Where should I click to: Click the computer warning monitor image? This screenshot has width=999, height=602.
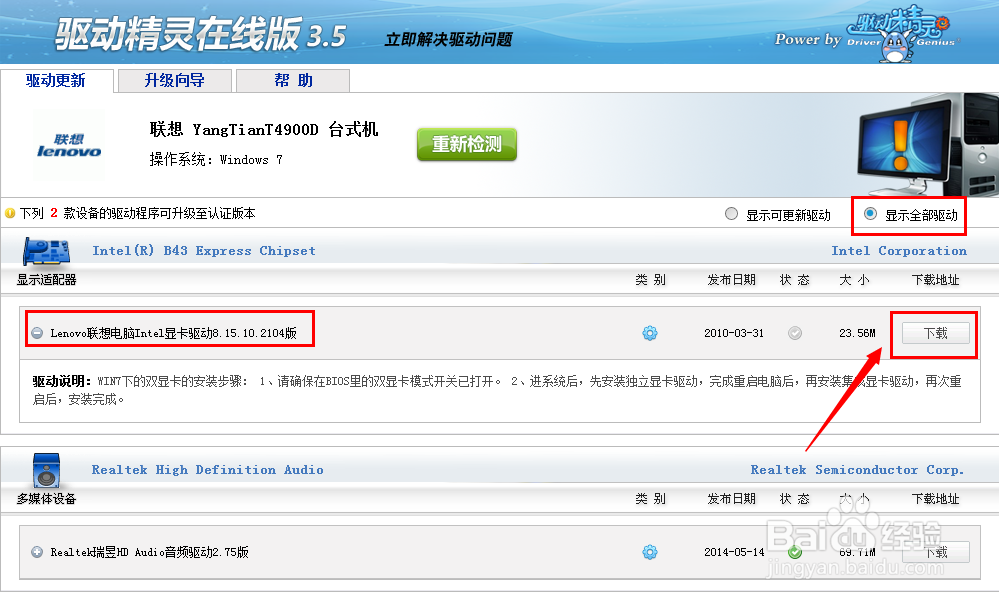927,145
